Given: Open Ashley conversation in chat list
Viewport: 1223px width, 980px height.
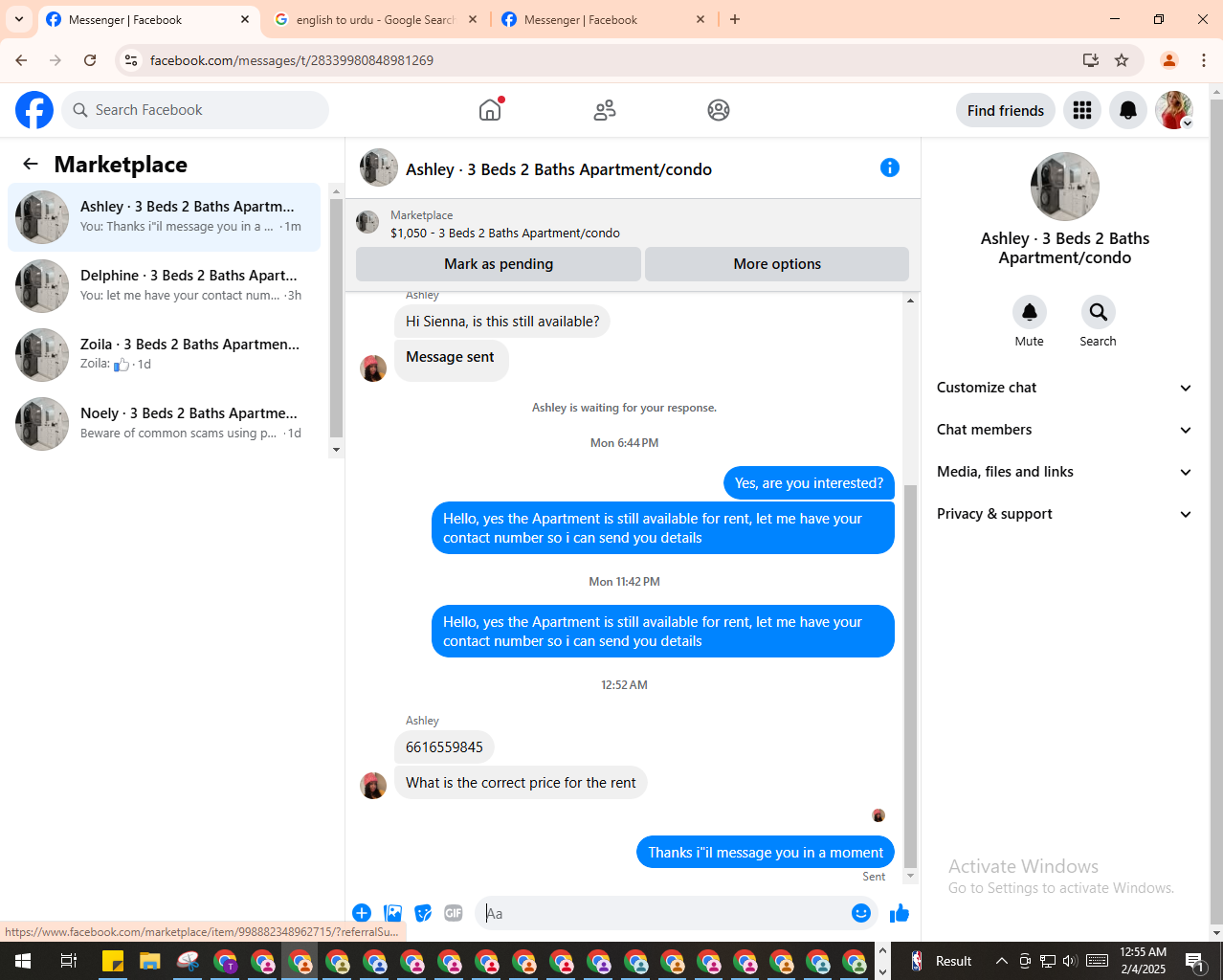Looking at the screenshot, I should tap(165, 217).
